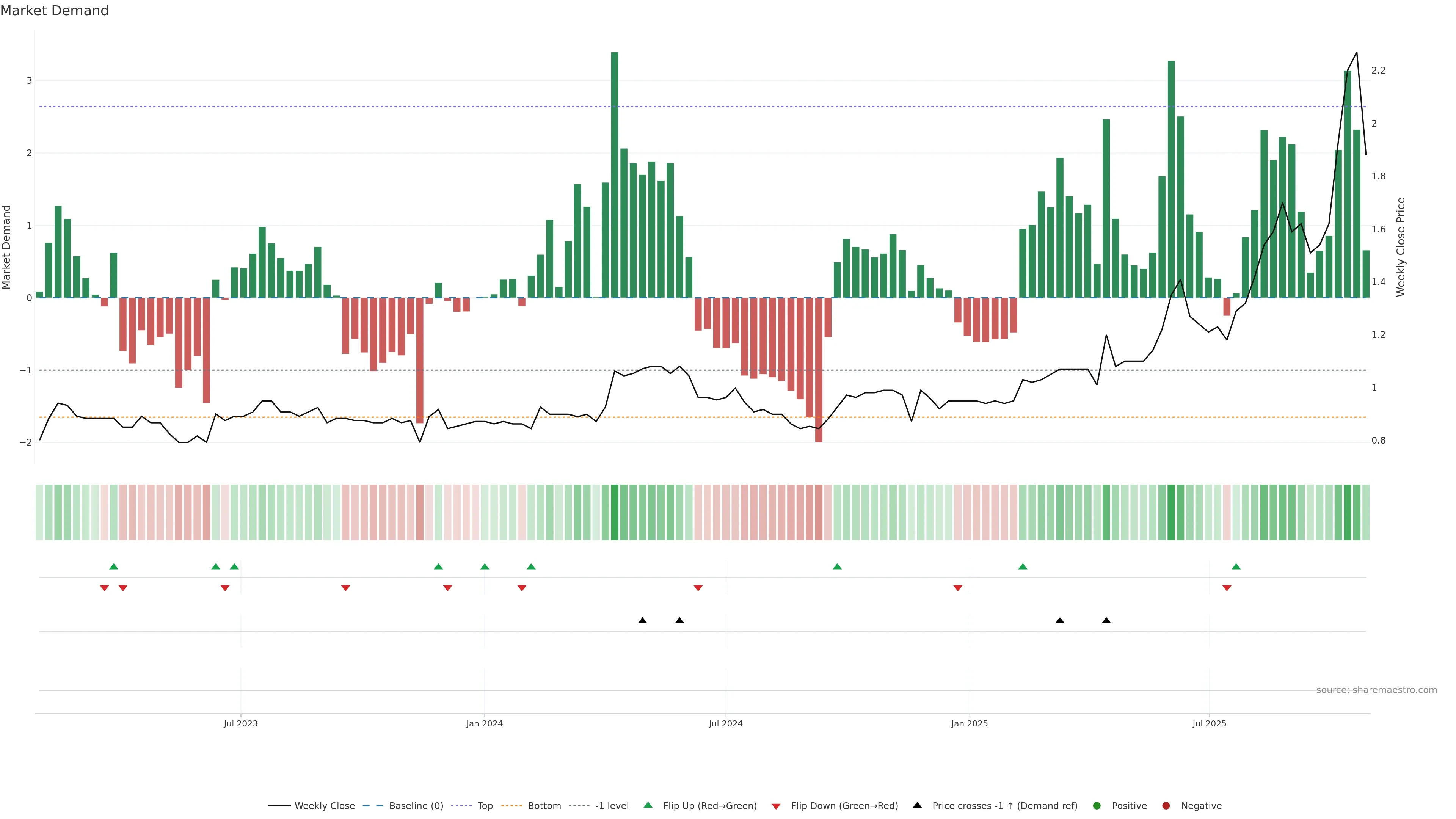1456x819 pixels.
Task: Click the rightmost red flip-down triangle marker
Action: coord(1227,588)
